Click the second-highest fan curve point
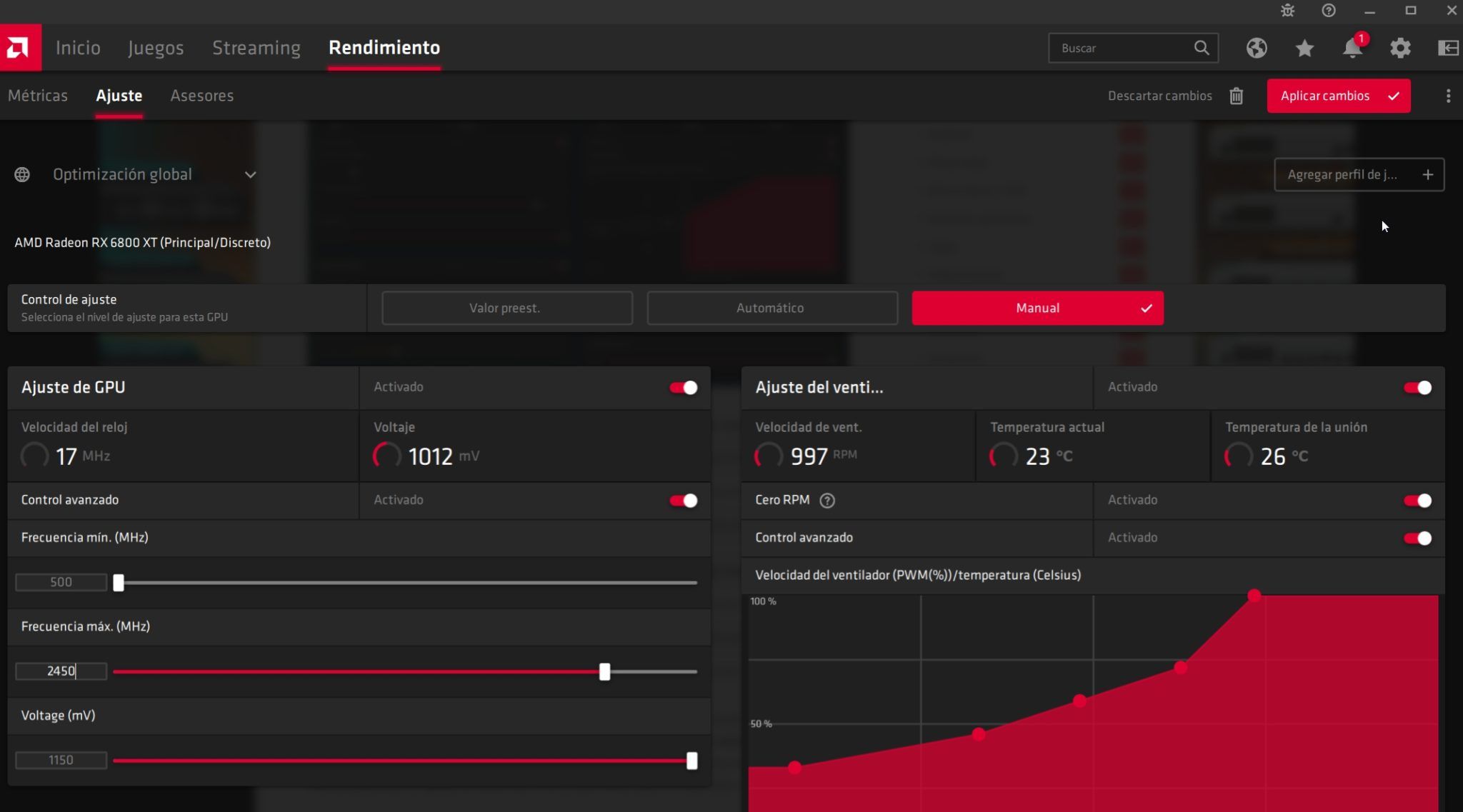Image resolution: width=1463 pixels, height=812 pixels. pos(1181,668)
